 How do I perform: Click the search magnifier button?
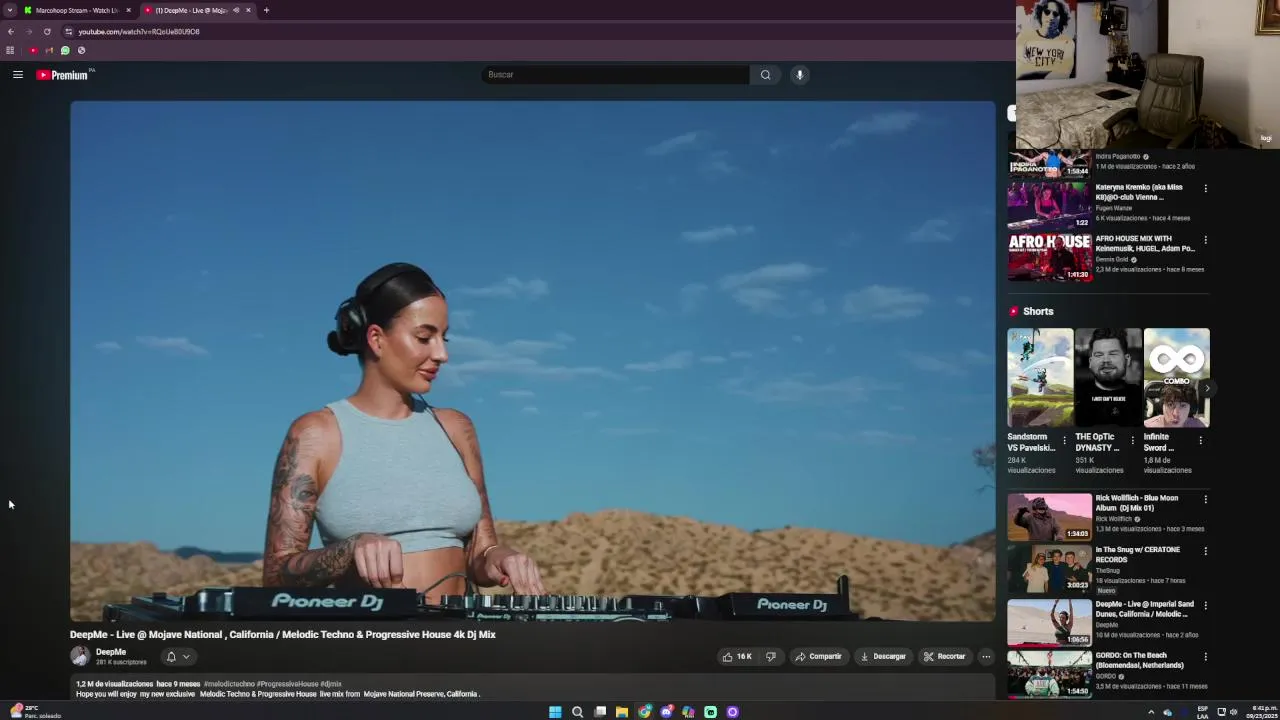(x=765, y=74)
